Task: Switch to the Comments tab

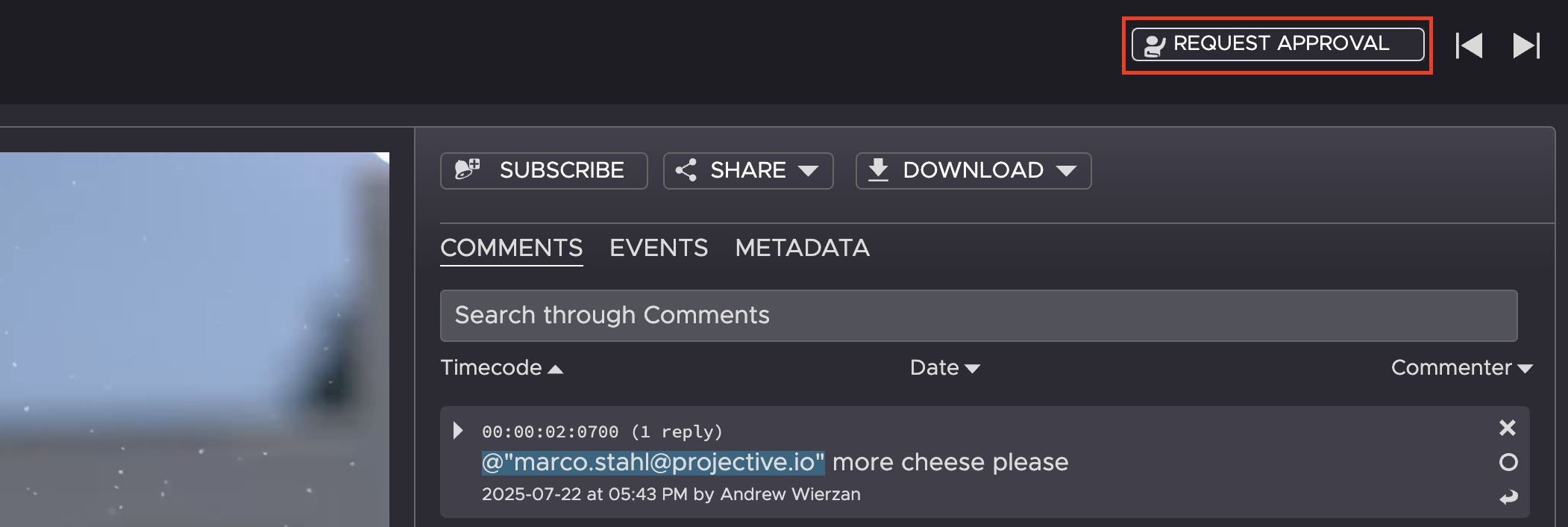Action: [x=511, y=248]
